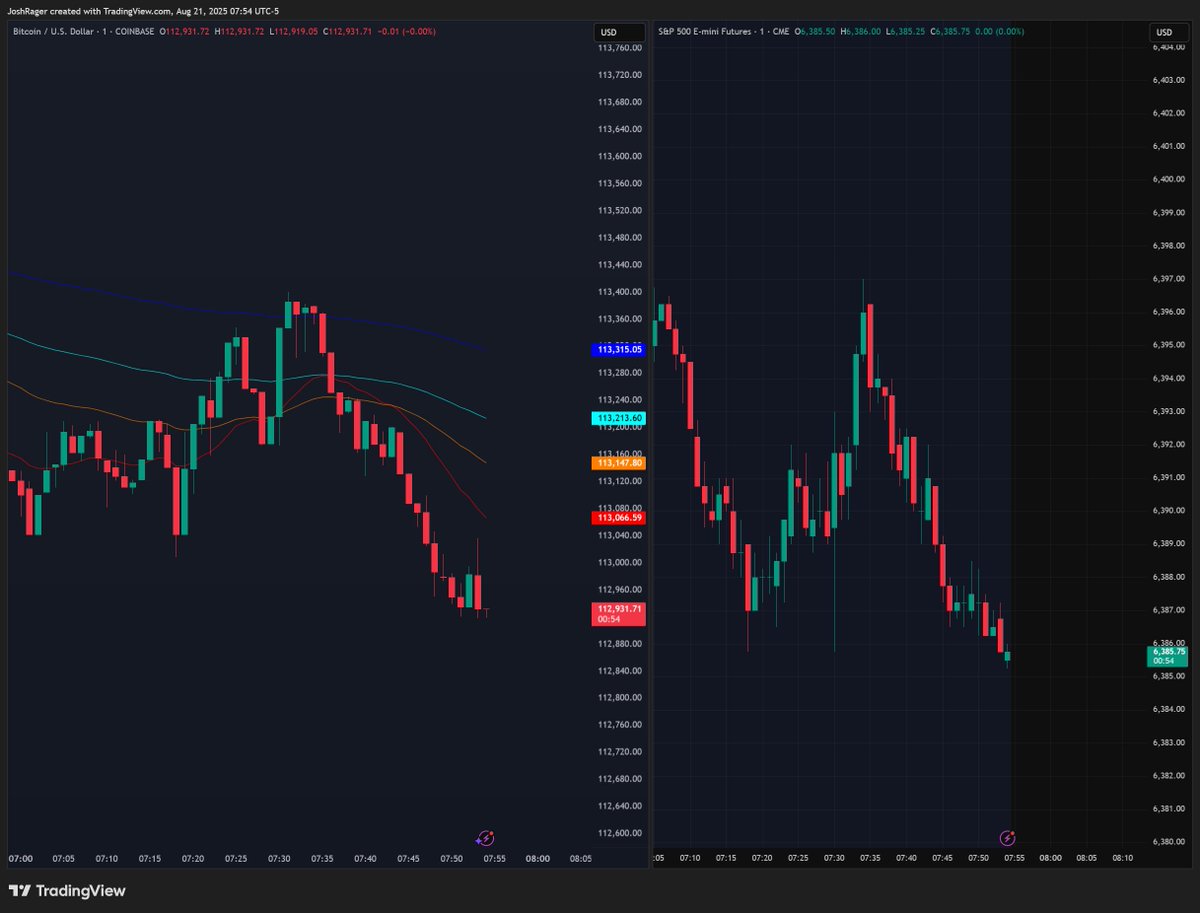1200x913 pixels.
Task: Click the 07:30 time label on Bitcoin chart
Action: [x=279, y=858]
